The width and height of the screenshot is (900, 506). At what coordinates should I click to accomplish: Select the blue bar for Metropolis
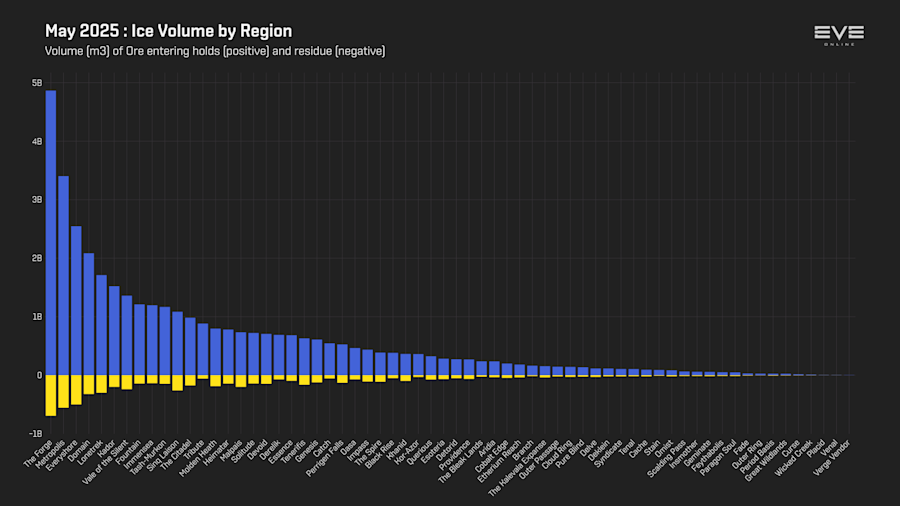(x=63, y=275)
